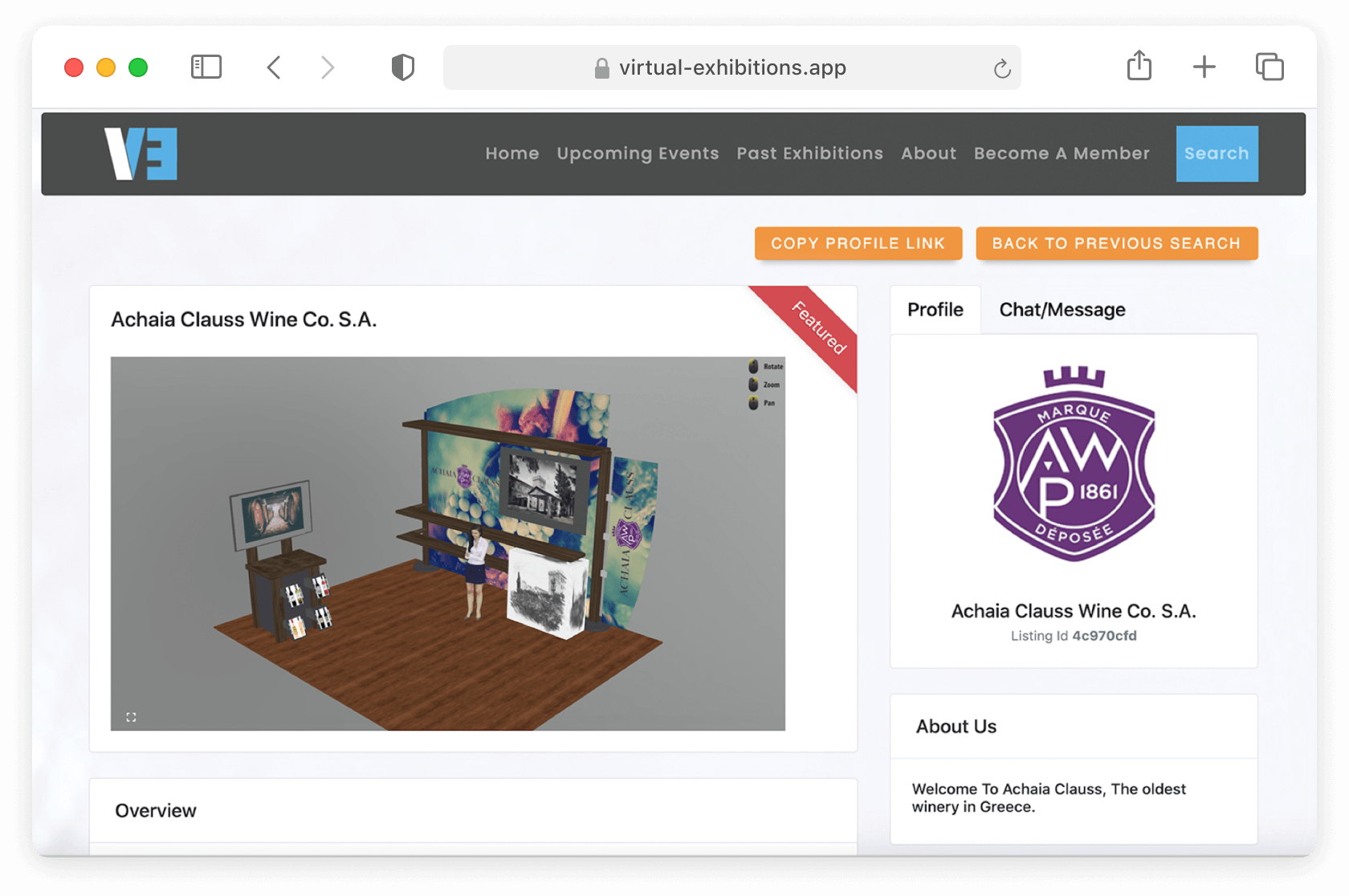Click the virtual-exhibitions.app address field
The width and height of the screenshot is (1349, 896).
(732, 67)
